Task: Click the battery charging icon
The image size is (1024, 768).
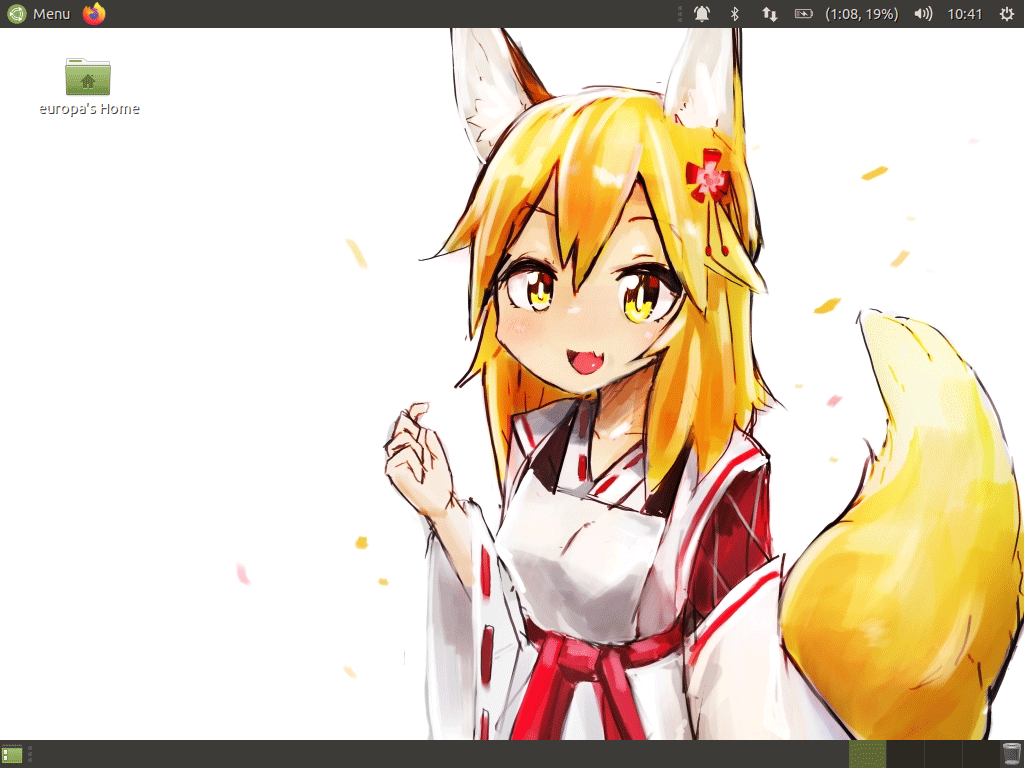Action: coord(804,14)
